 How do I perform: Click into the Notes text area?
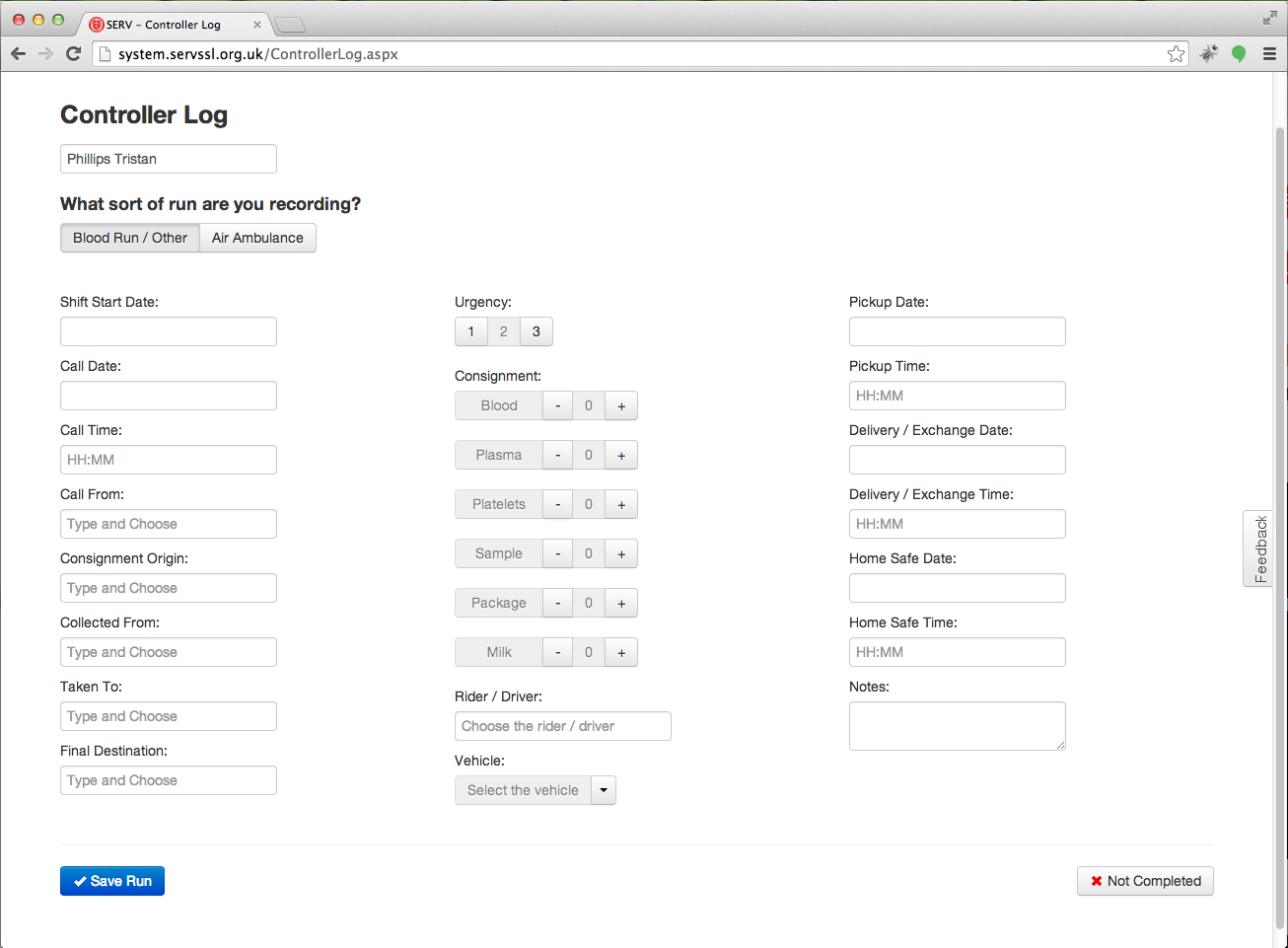coord(957,725)
